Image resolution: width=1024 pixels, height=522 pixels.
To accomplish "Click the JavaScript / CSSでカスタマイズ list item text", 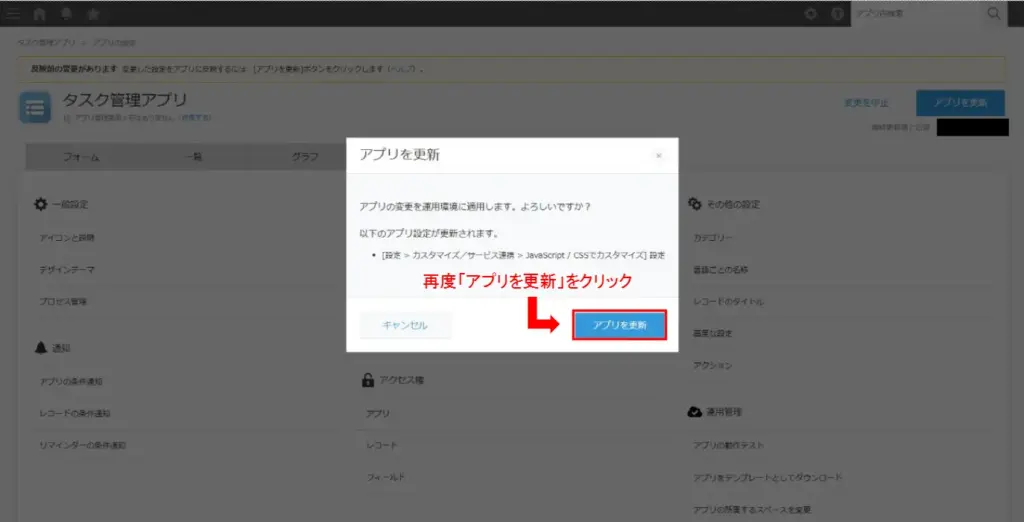I will (523, 255).
